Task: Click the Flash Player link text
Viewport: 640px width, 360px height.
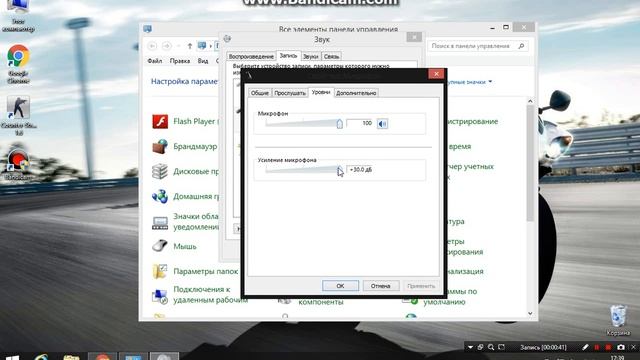Action: 196,121
